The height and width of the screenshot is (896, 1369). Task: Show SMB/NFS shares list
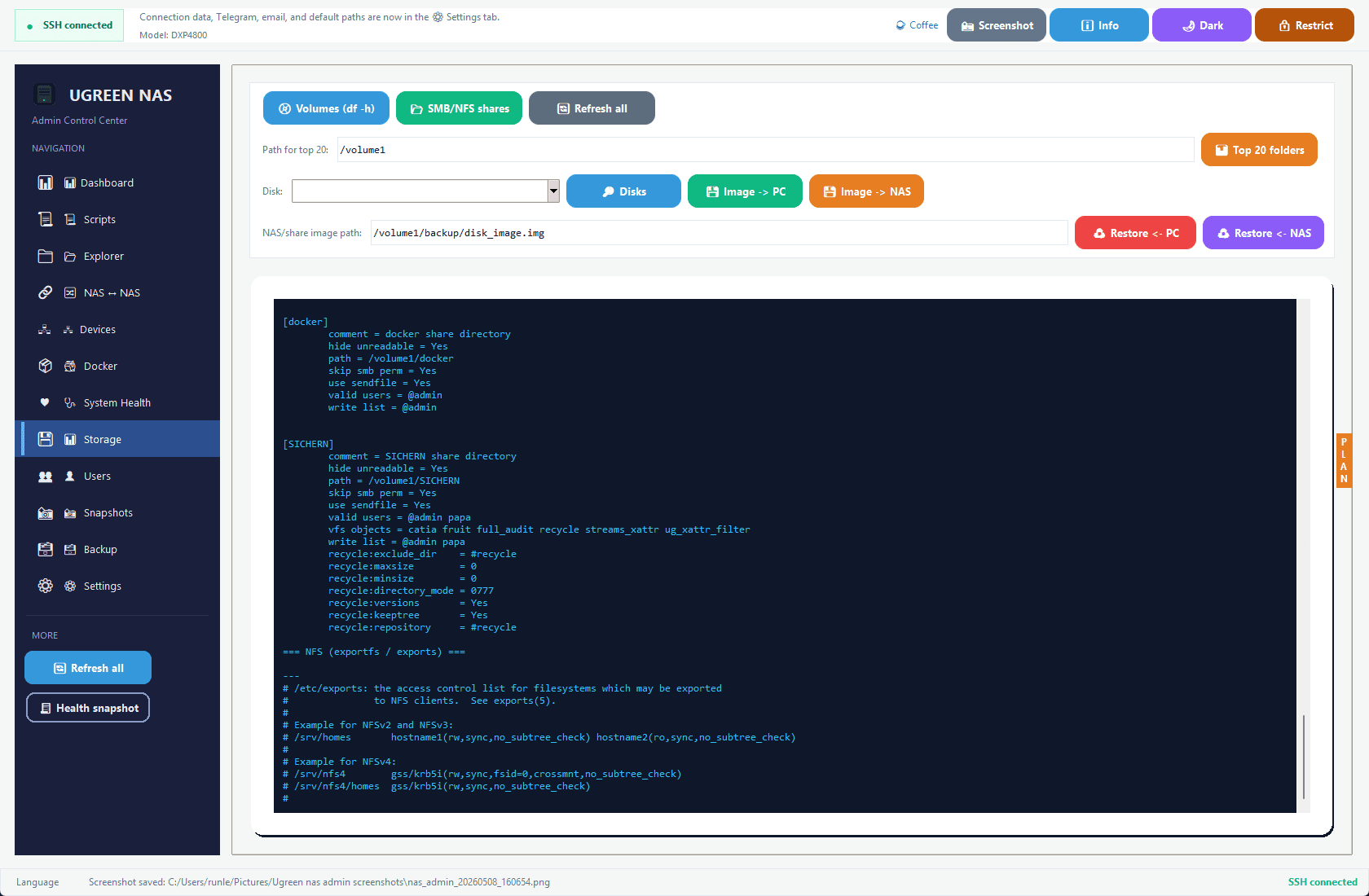point(459,108)
